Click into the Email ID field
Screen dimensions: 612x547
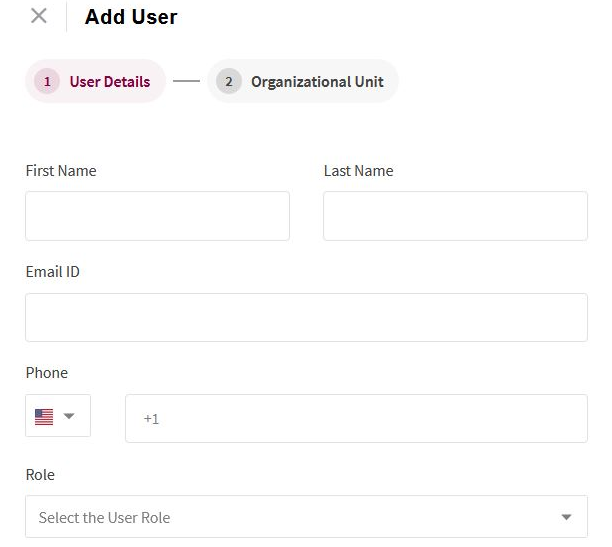point(306,317)
